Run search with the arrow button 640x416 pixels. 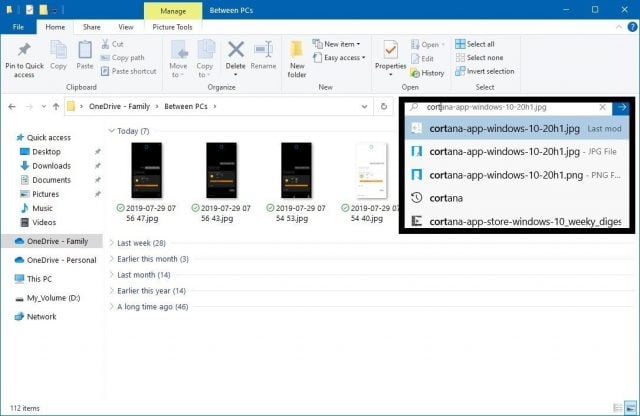[622, 107]
